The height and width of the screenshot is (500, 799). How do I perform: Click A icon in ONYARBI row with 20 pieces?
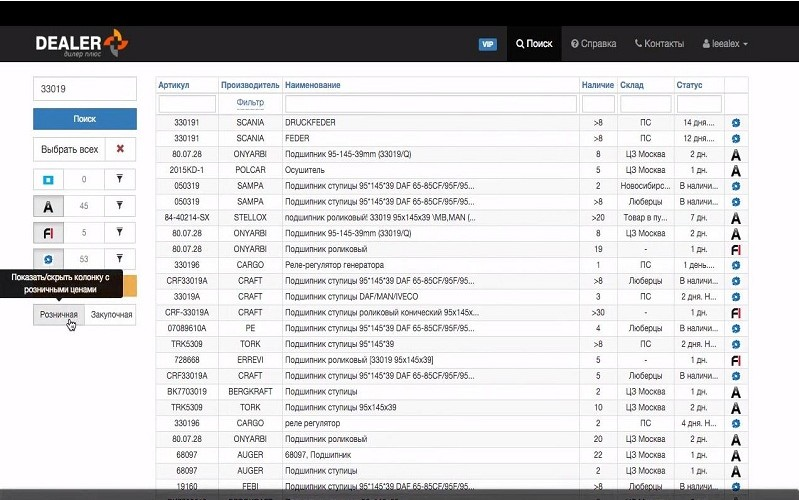click(x=736, y=440)
